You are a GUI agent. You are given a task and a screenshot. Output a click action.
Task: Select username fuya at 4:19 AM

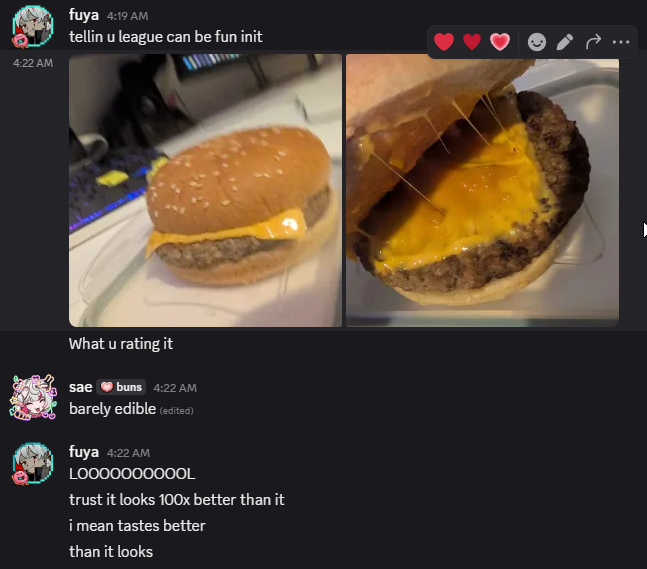[x=84, y=15]
